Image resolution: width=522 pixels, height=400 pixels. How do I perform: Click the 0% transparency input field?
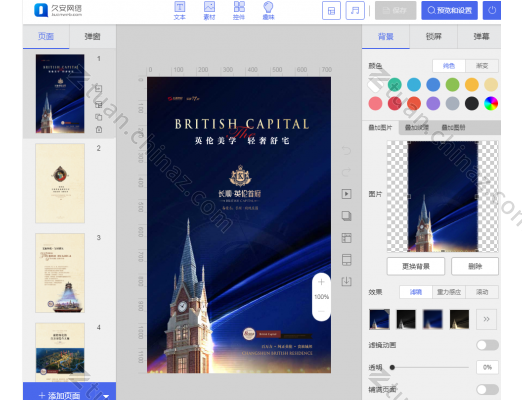coord(487,367)
